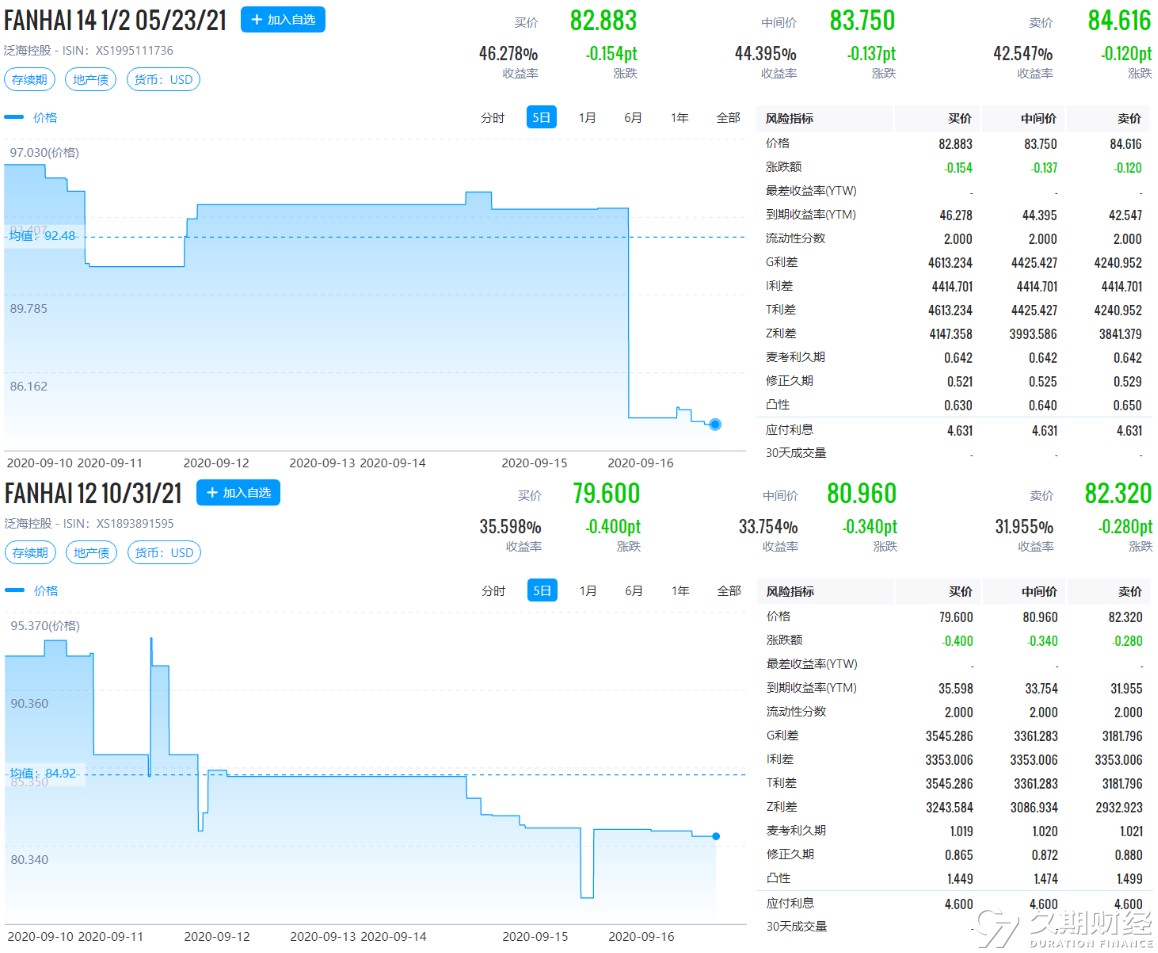
Task: Click I利差 mid value 3353.006
Action: [x=1034, y=760]
